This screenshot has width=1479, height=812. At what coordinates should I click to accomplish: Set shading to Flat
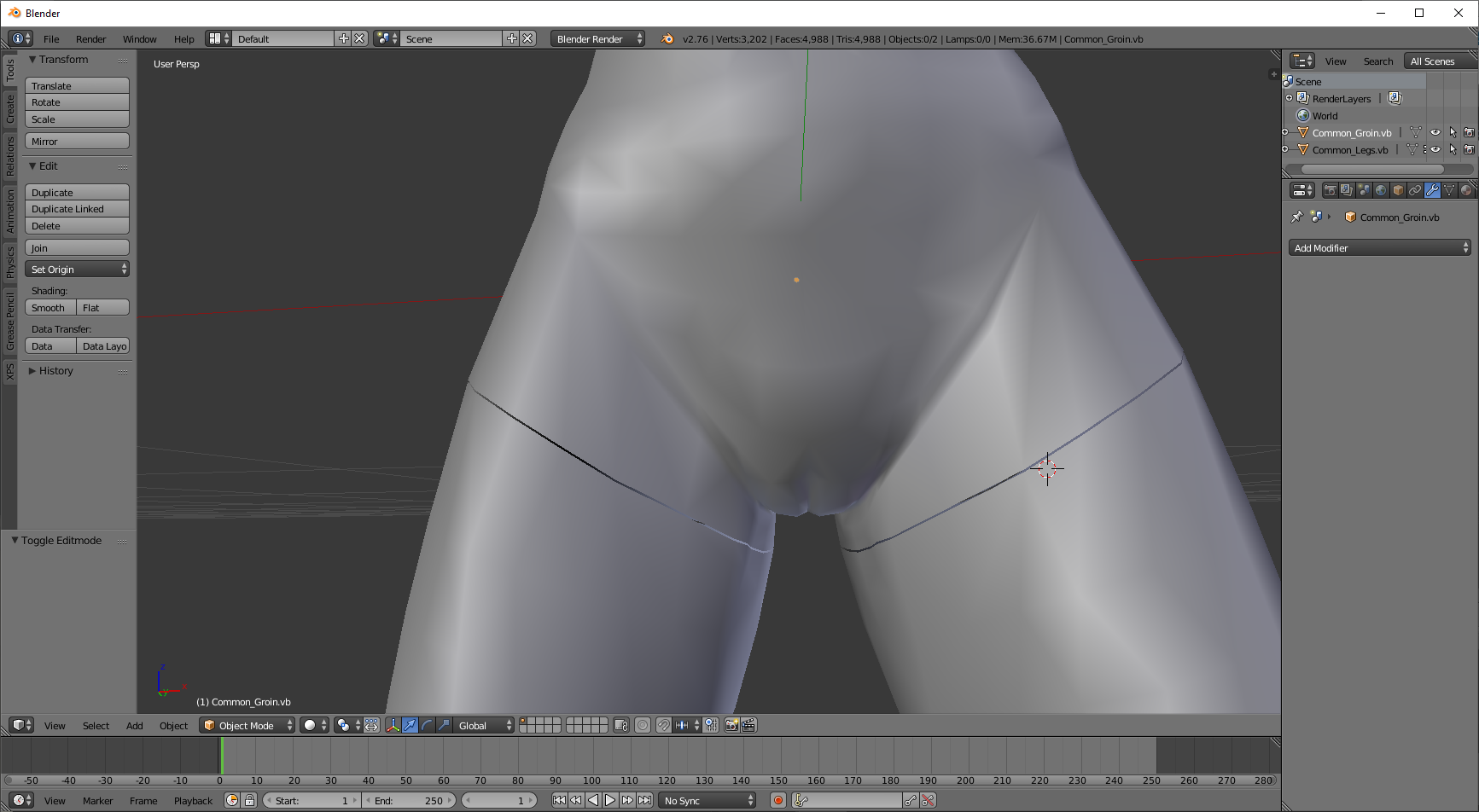tap(103, 307)
